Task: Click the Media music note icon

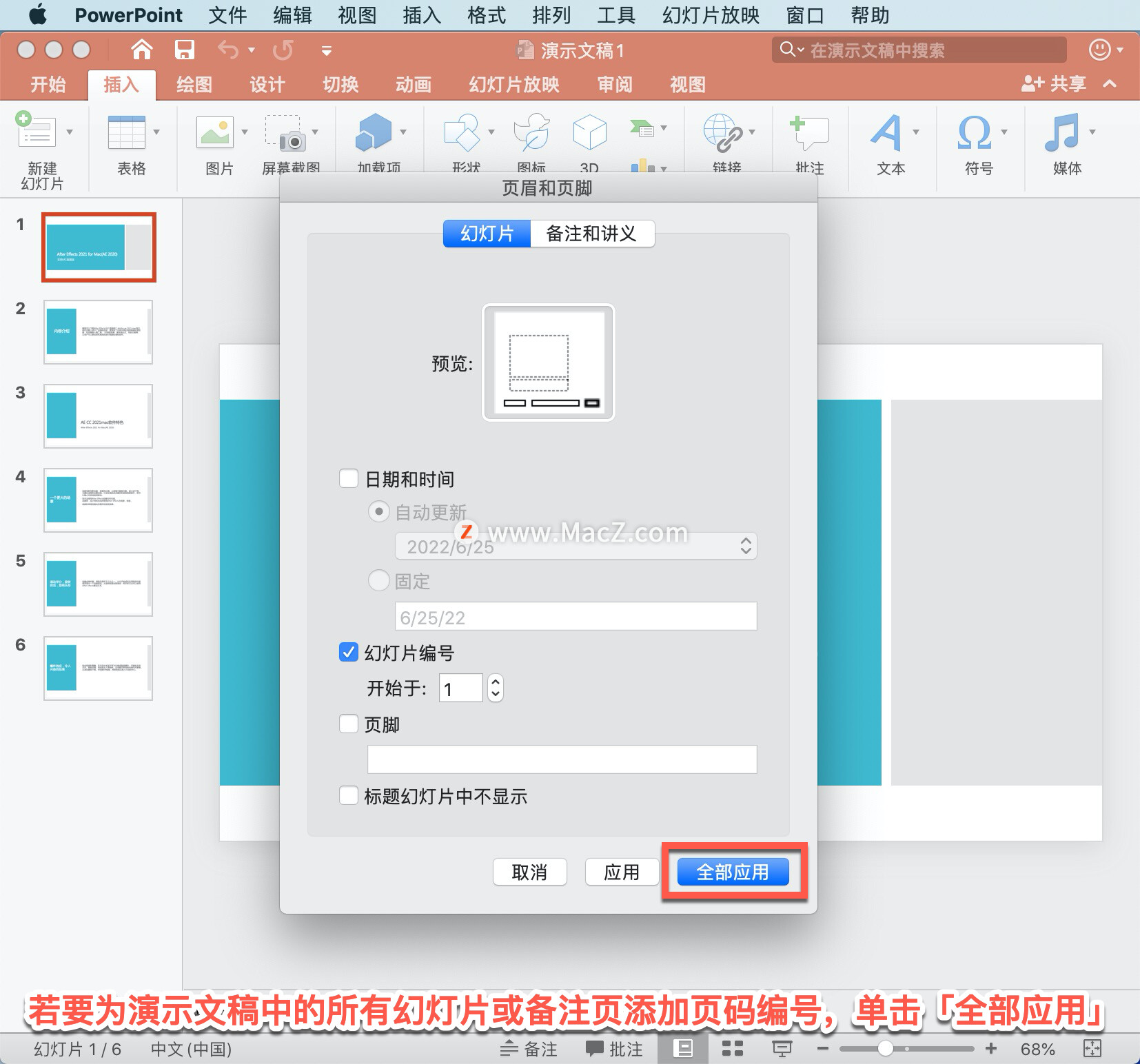Action: pos(1062,132)
